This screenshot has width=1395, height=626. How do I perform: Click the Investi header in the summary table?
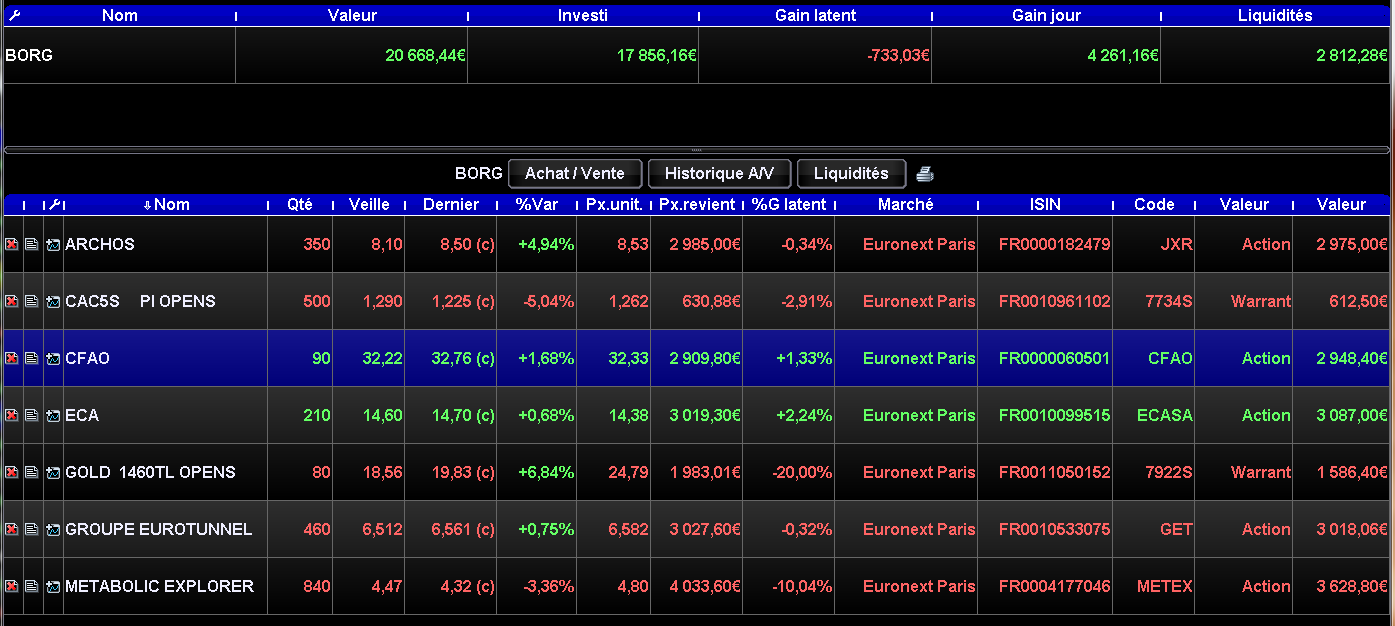tap(583, 15)
